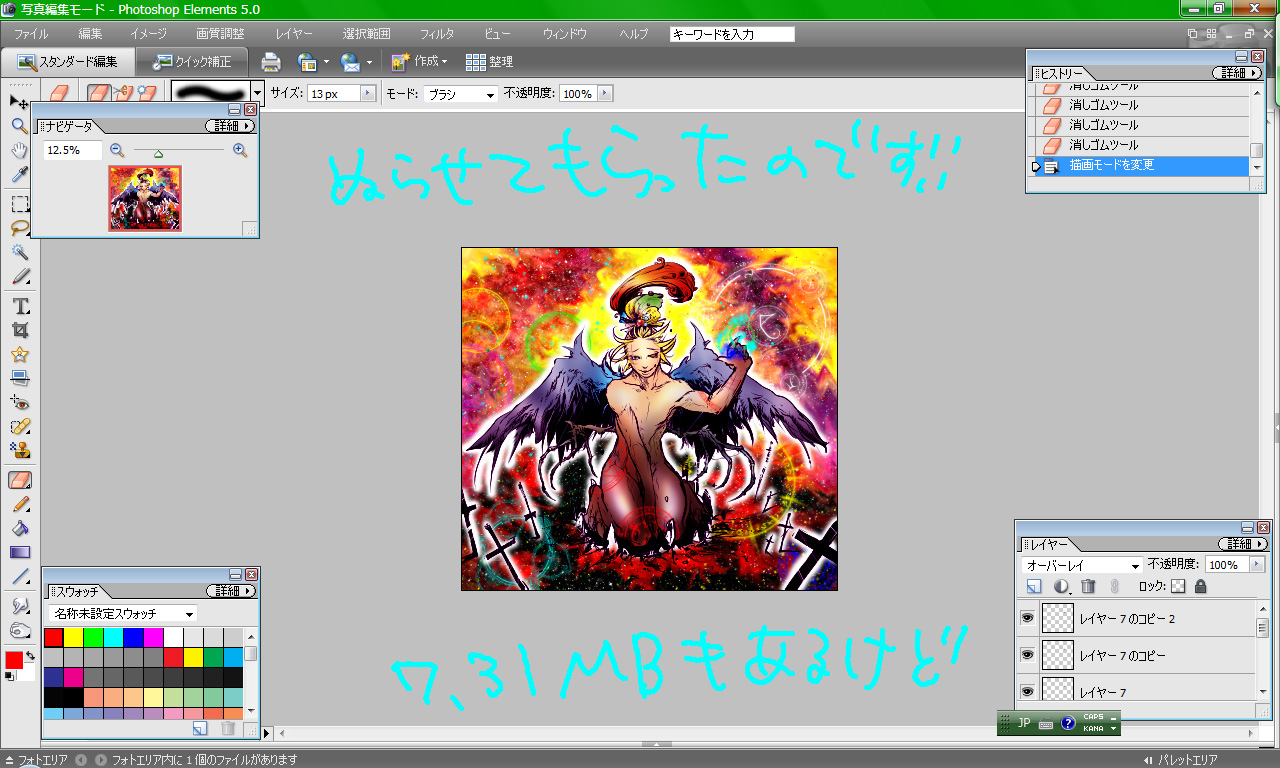Viewport: 1280px width, 768px height.
Task: Toggle lock all padlock in Layers
Action: pos(1201,587)
